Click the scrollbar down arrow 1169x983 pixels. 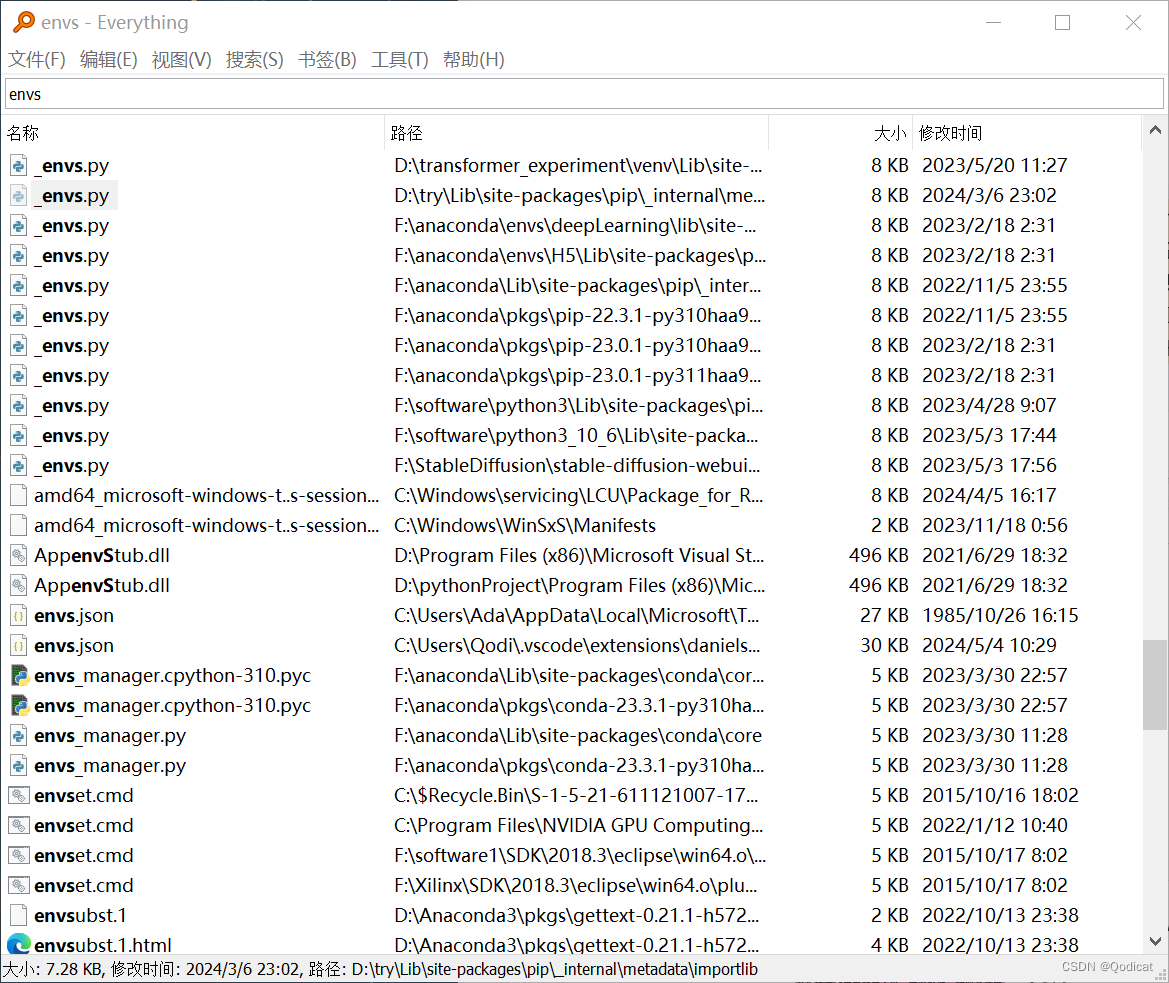point(1155,941)
